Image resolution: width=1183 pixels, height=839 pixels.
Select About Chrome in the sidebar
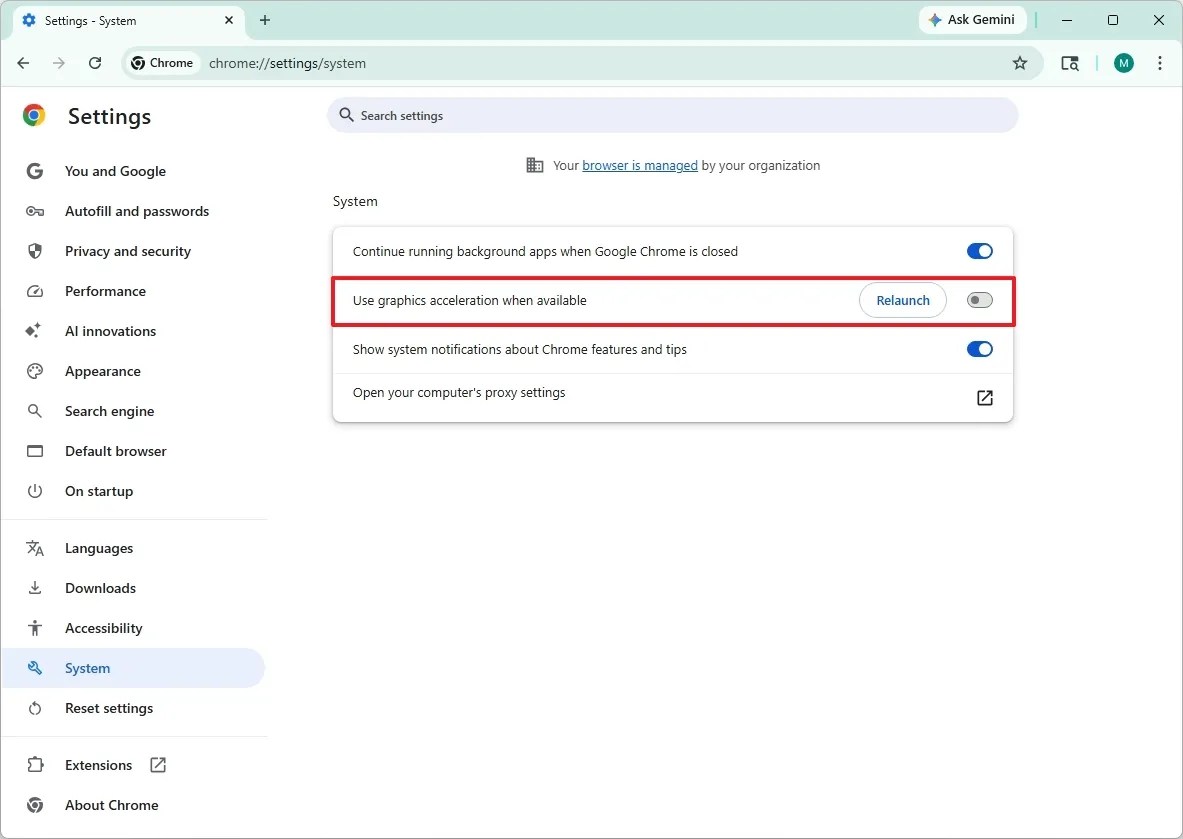click(x=112, y=805)
